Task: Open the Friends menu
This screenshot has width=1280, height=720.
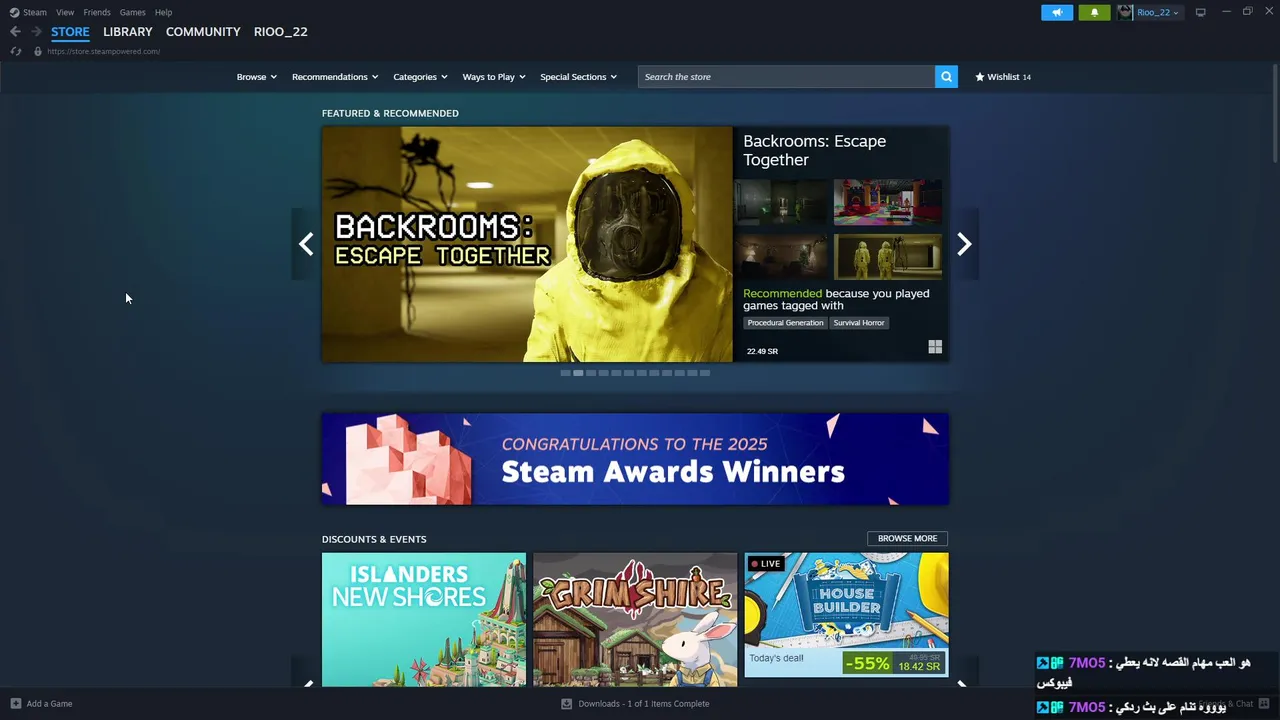Action: click(97, 12)
